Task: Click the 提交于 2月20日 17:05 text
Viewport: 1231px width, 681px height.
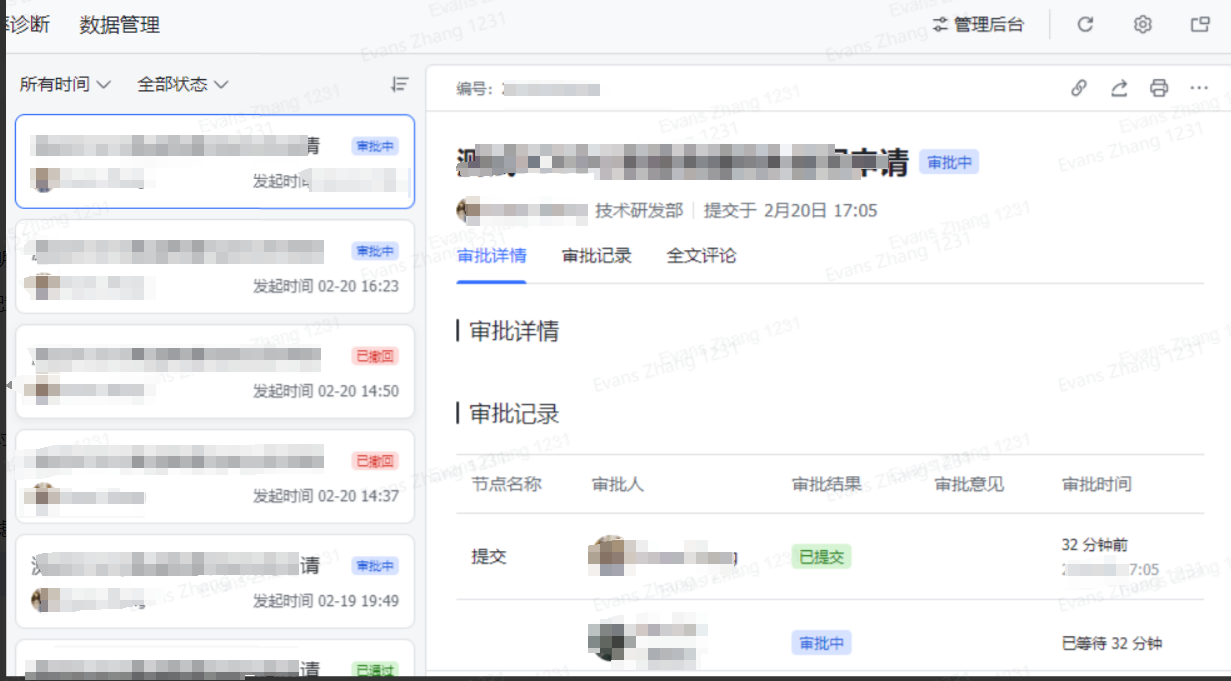Action: (x=791, y=211)
